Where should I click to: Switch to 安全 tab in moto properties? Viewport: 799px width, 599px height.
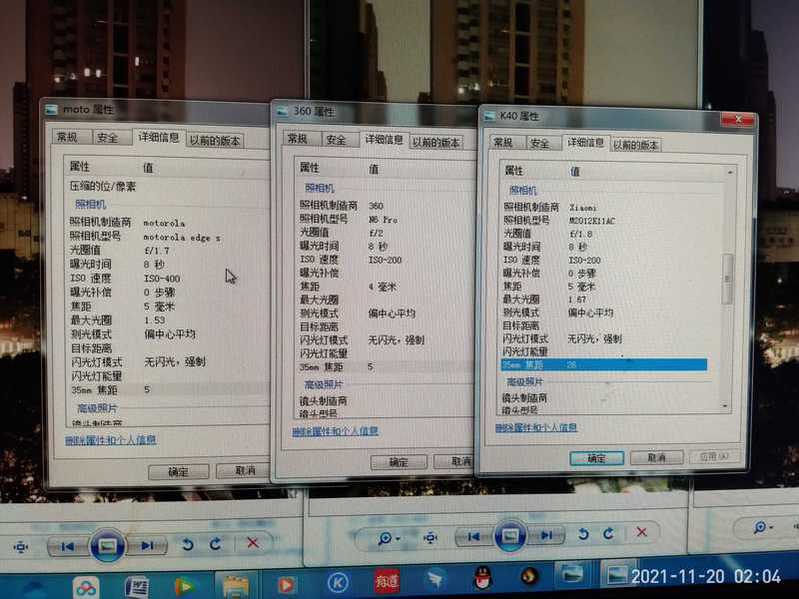[108, 138]
